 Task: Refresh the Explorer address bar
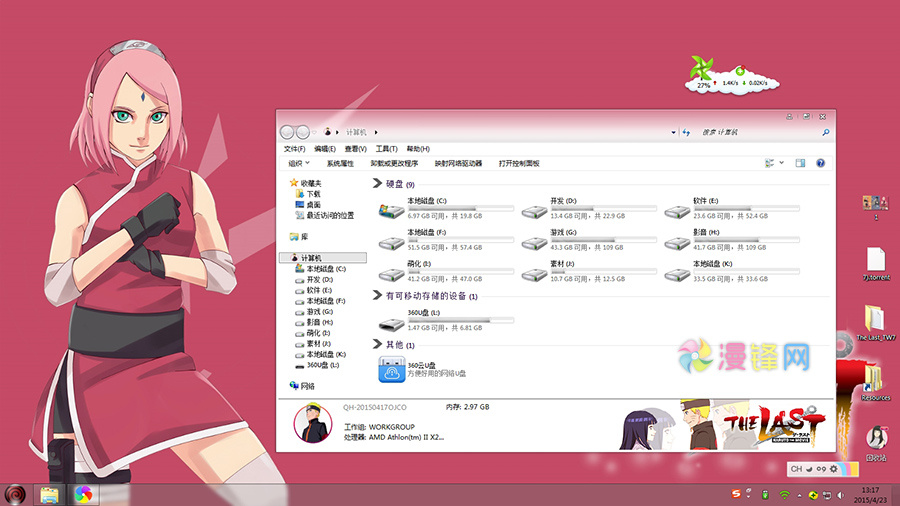pos(686,133)
